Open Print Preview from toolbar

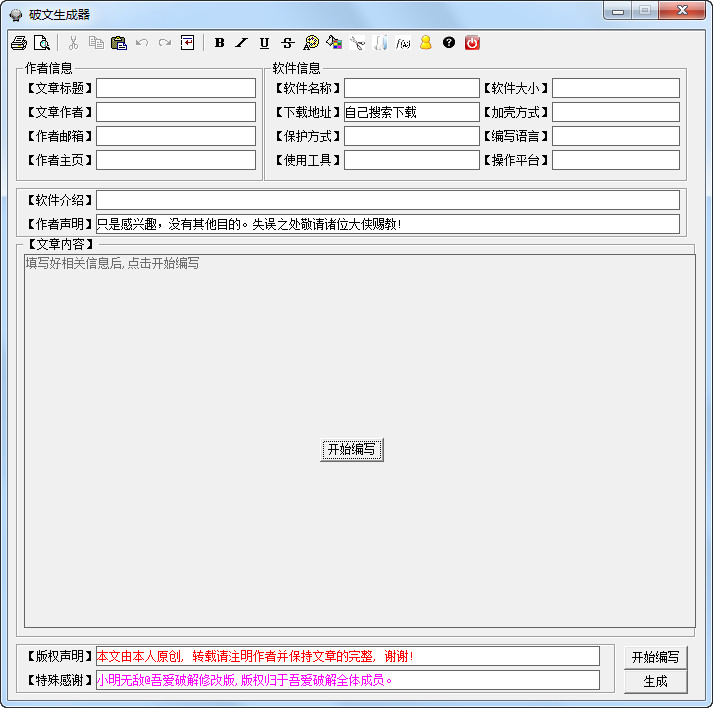[x=42, y=43]
